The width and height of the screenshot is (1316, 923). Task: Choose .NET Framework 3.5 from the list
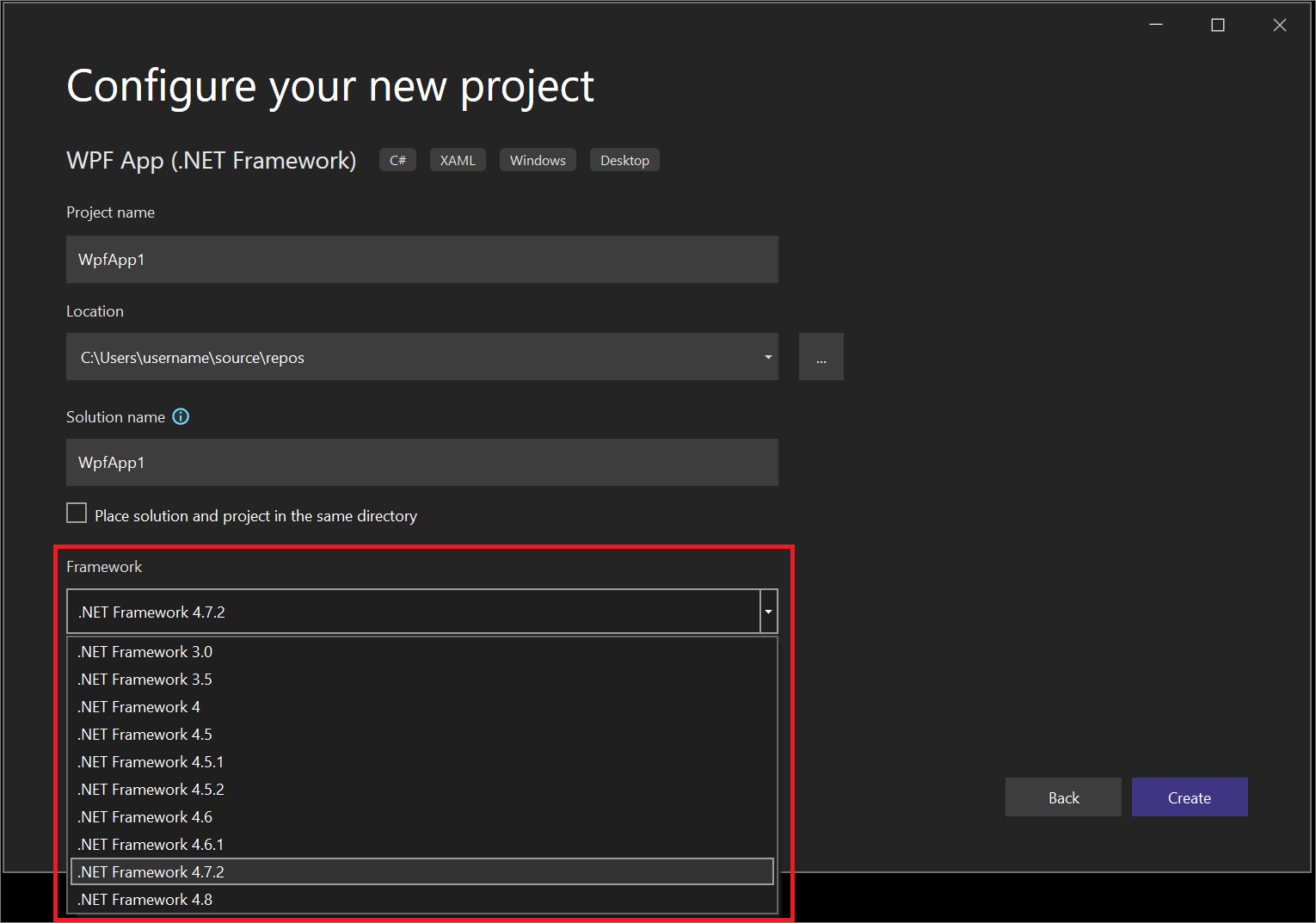point(422,680)
